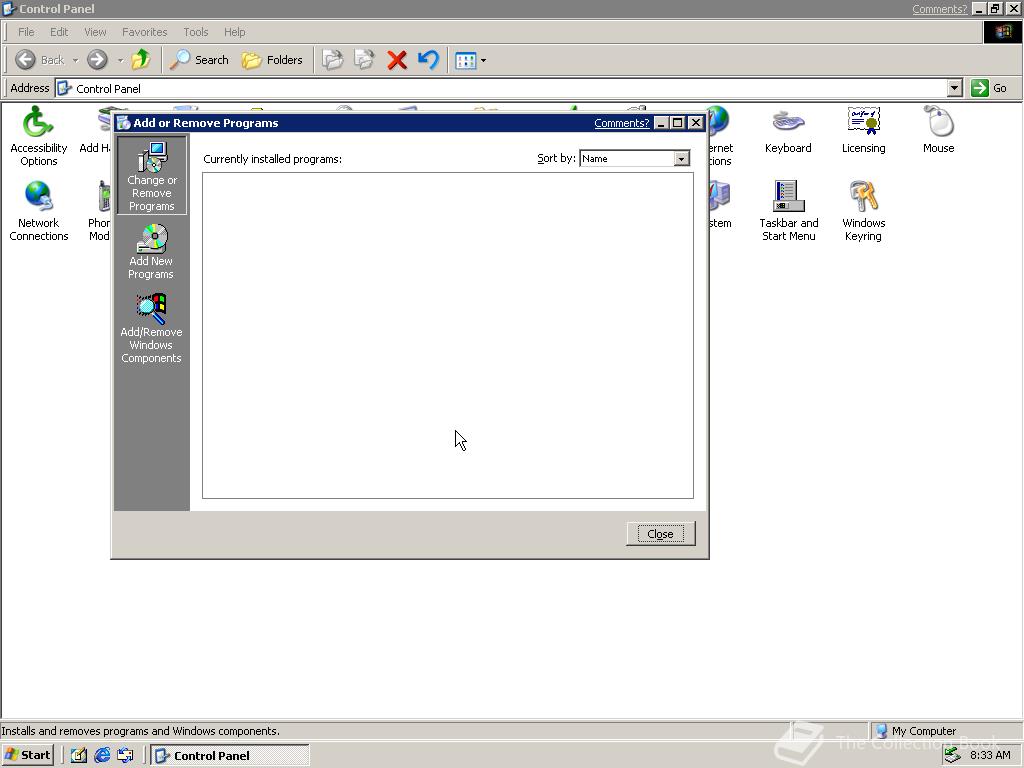Click the Forward arrow toolbar button
The image size is (1024, 768).
(x=97, y=60)
